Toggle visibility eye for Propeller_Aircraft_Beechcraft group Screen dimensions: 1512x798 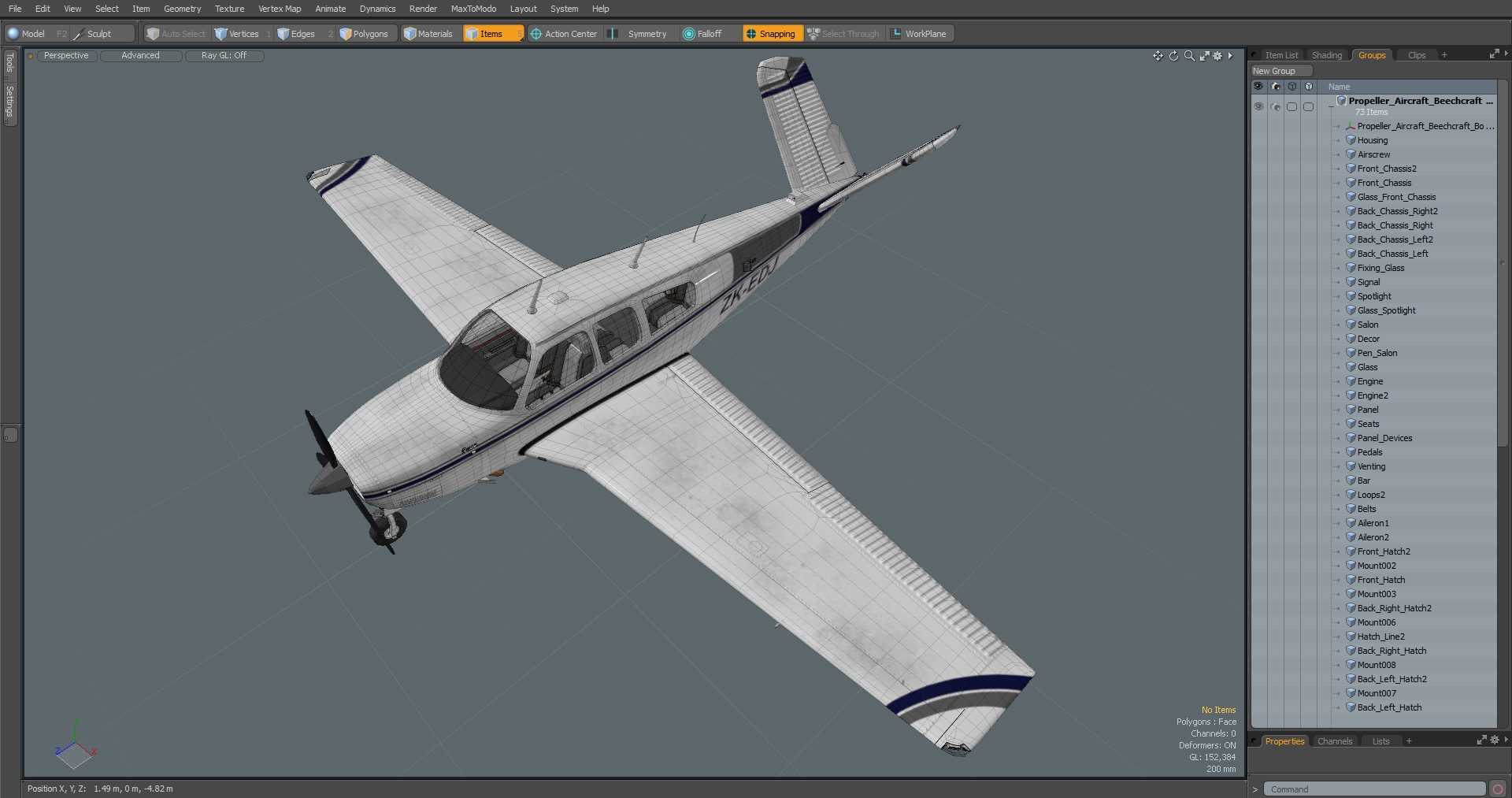[1258, 107]
